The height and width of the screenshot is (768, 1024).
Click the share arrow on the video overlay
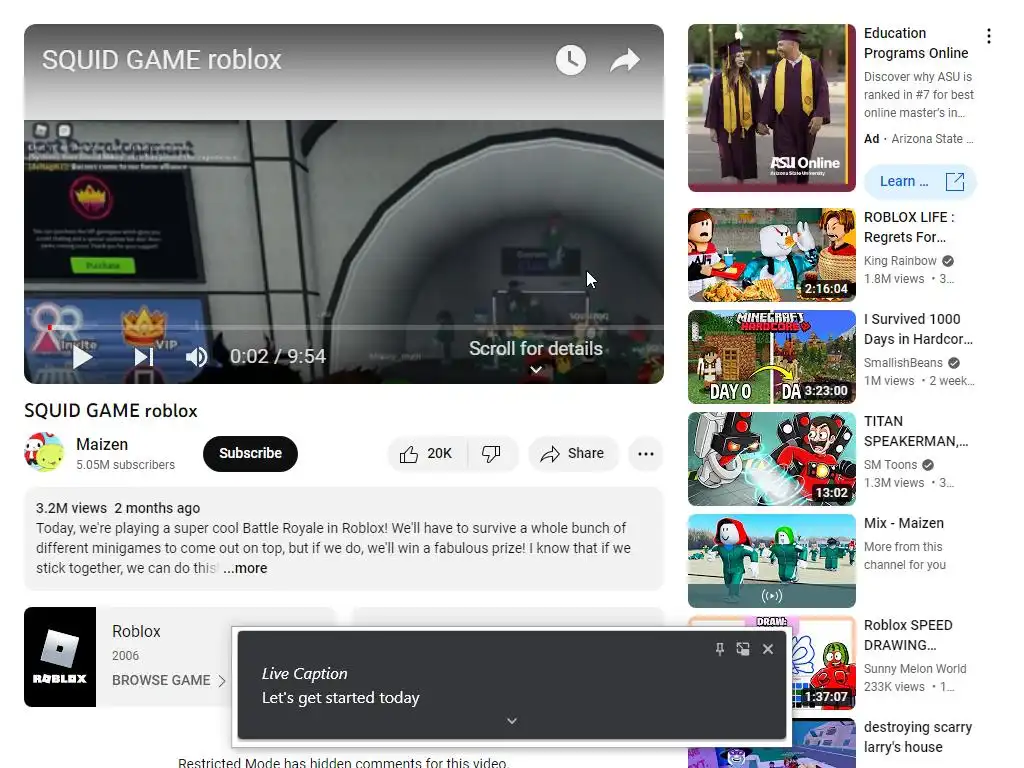pyautogui.click(x=625, y=60)
